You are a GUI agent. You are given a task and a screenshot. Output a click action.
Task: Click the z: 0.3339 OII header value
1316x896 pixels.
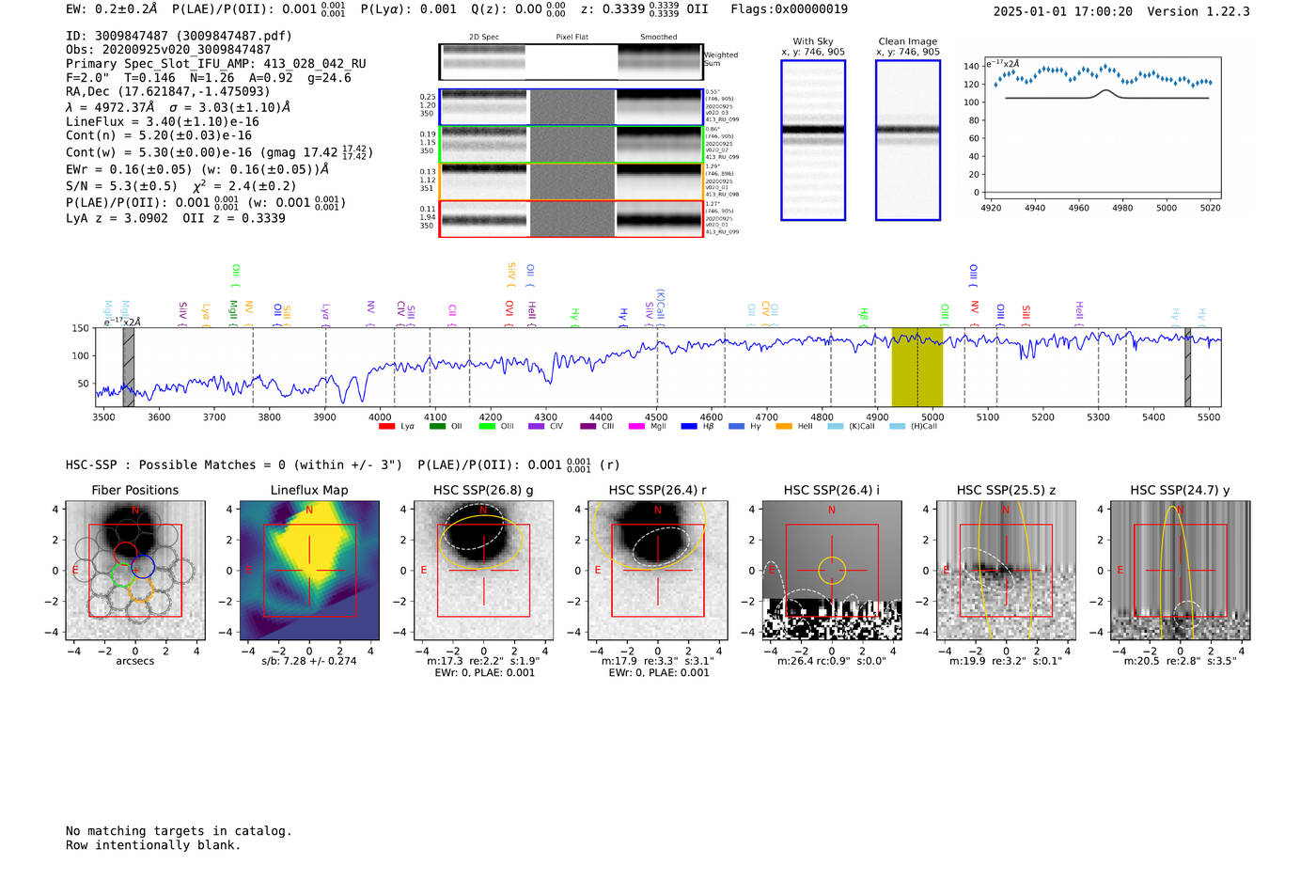click(x=645, y=9)
